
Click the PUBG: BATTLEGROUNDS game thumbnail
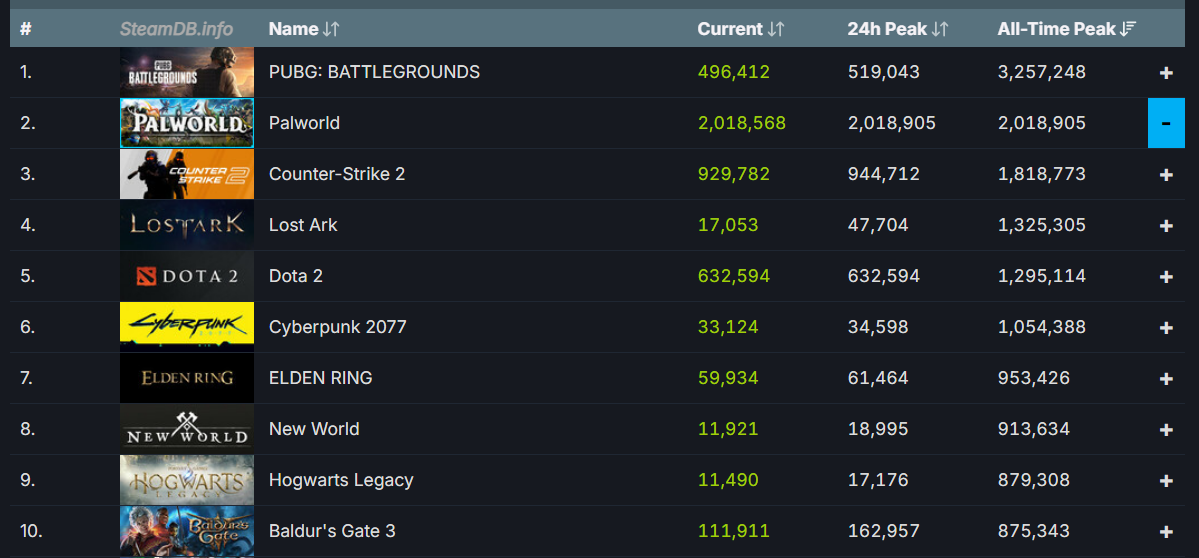(x=187, y=72)
